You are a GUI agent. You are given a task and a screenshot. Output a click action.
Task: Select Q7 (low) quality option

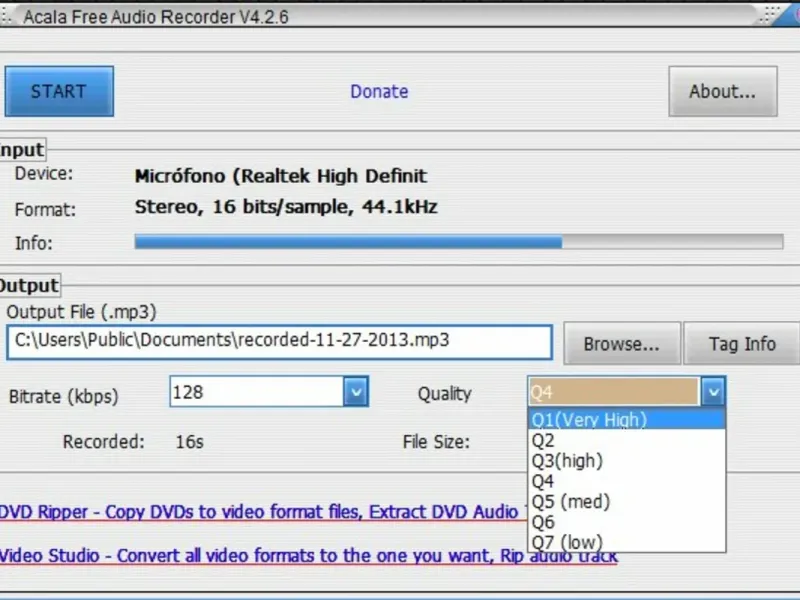pos(627,542)
